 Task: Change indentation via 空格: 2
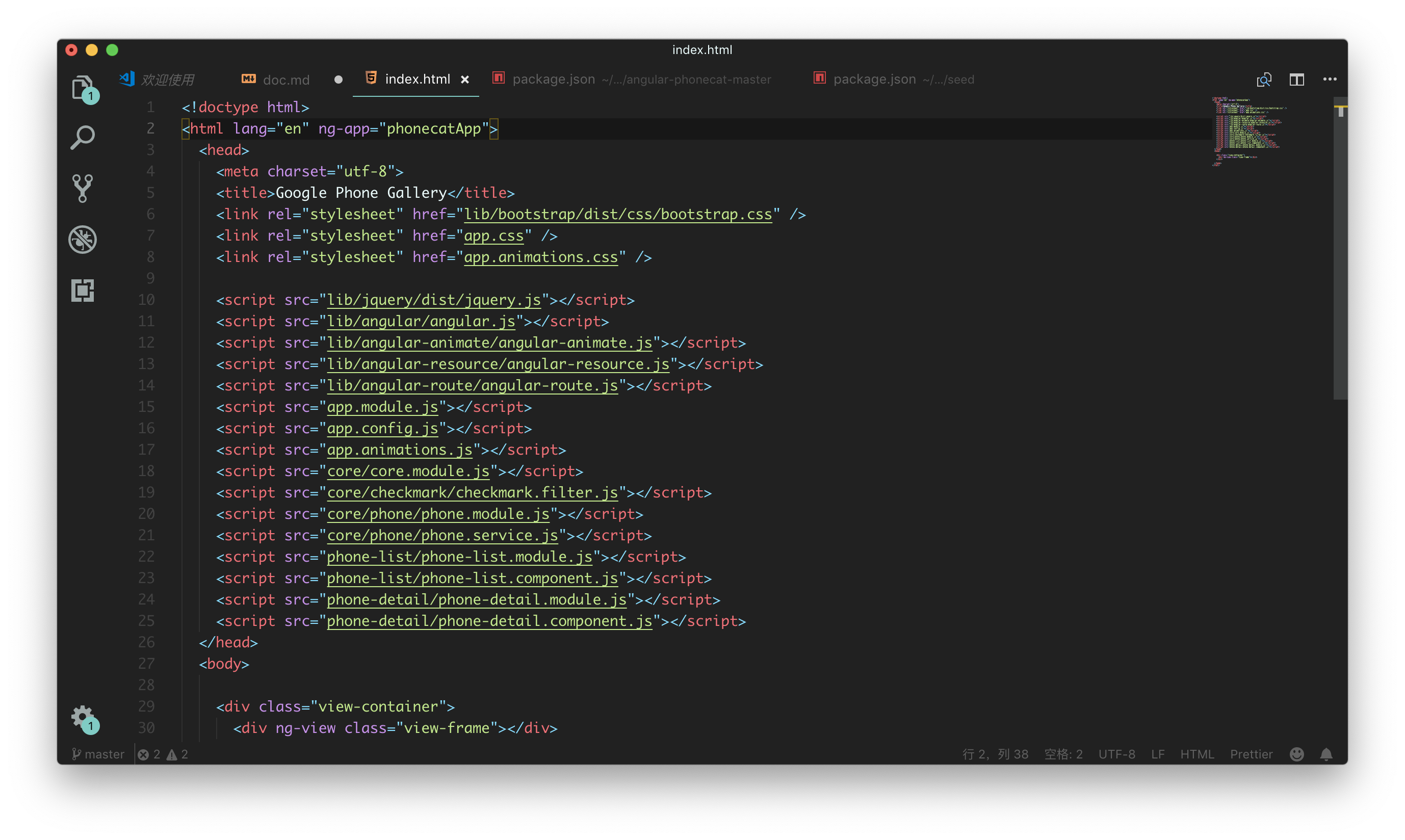(x=1062, y=754)
